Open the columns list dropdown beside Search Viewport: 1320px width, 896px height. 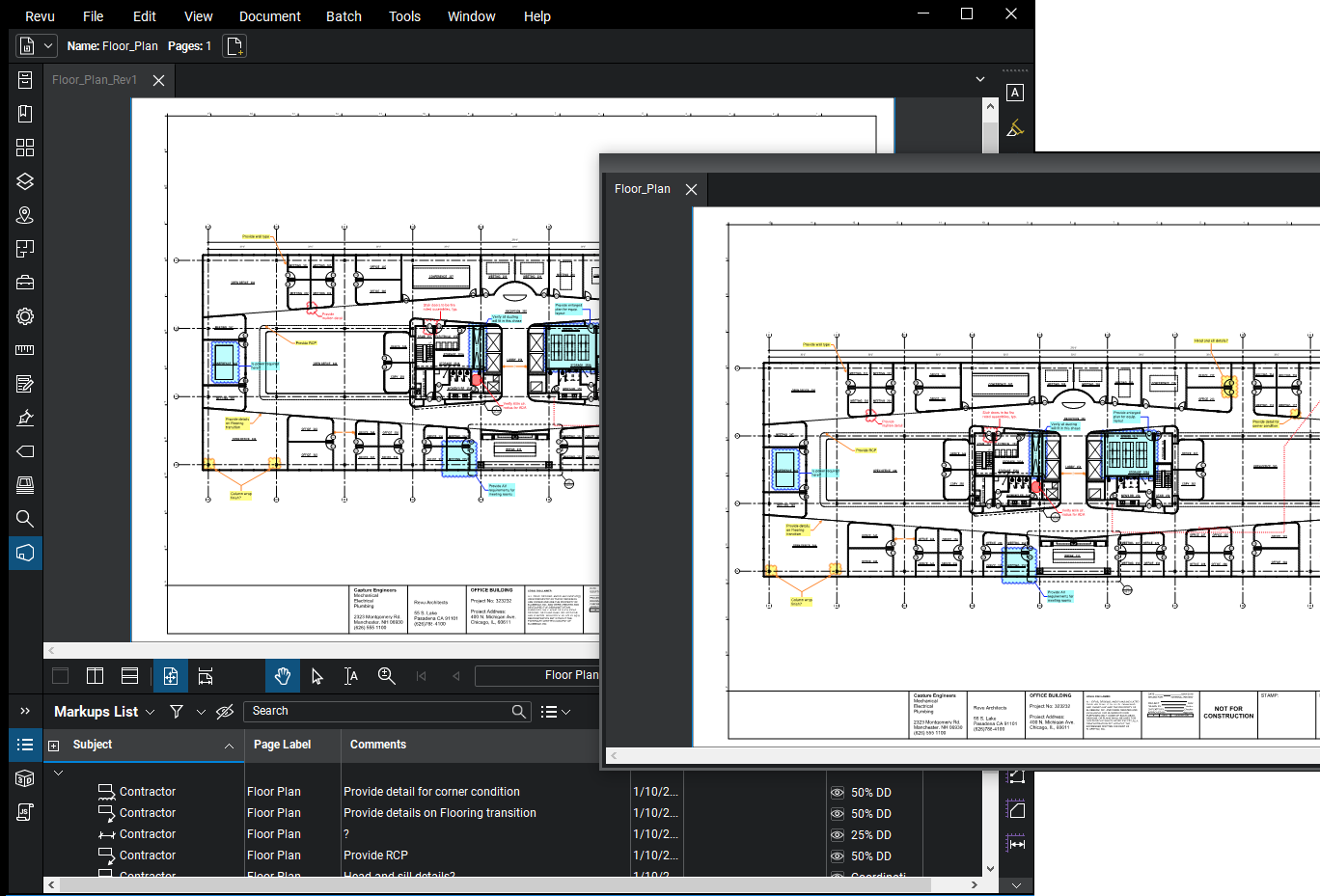pyautogui.click(x=556, y=712)
